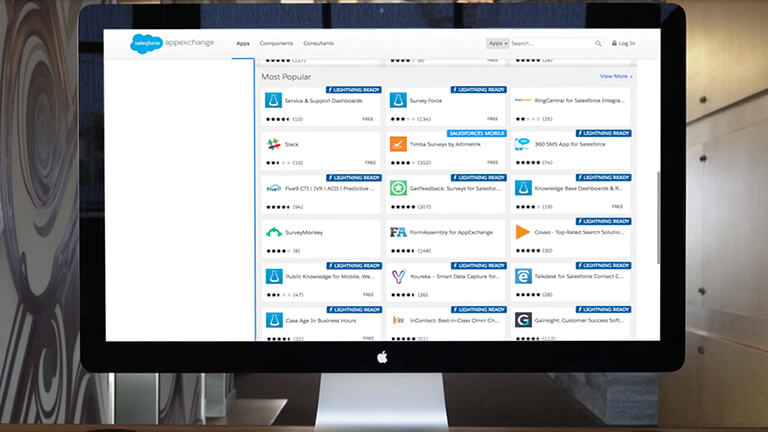Viewport: 768px width, 432px height.
Task: Click the star rating of Coveo
Action: 528,250
